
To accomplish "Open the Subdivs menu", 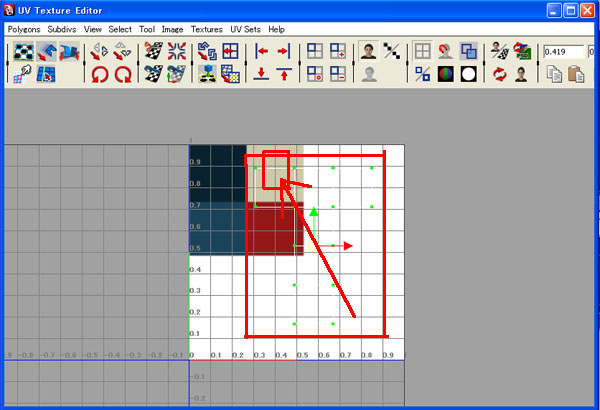I will tap(61, 30).
